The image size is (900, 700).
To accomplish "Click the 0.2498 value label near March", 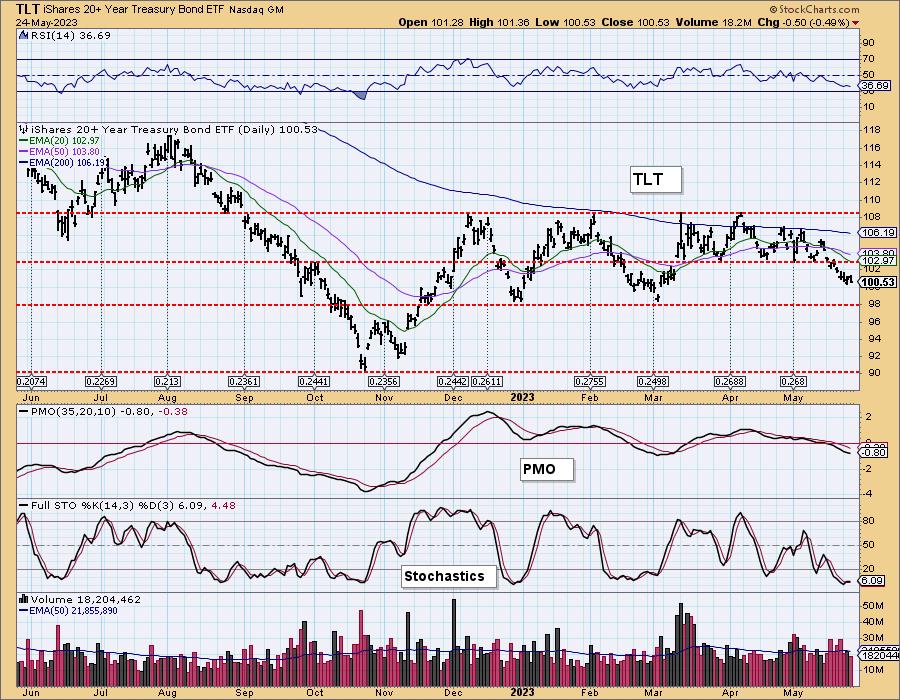I will [x=653, y=382].
